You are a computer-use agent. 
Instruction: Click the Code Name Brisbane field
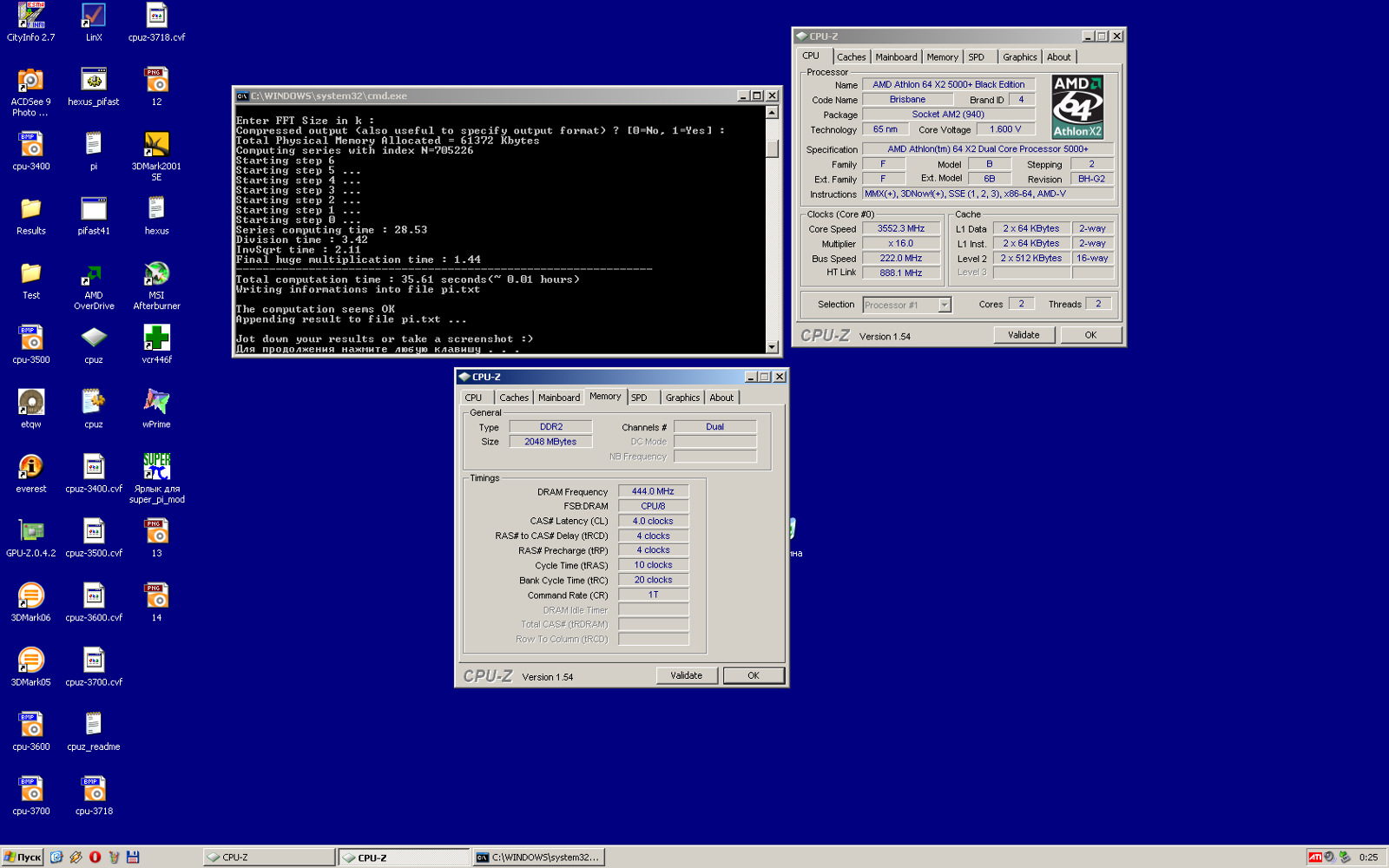tap(907, 100)
